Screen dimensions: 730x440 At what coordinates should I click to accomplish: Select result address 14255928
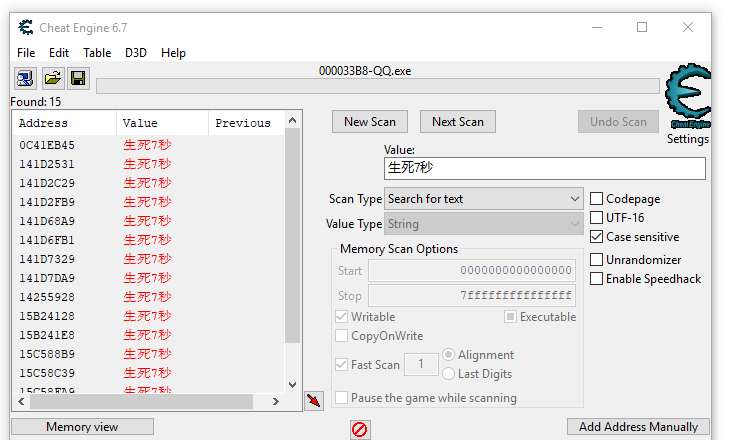click(x=47, y=297)
